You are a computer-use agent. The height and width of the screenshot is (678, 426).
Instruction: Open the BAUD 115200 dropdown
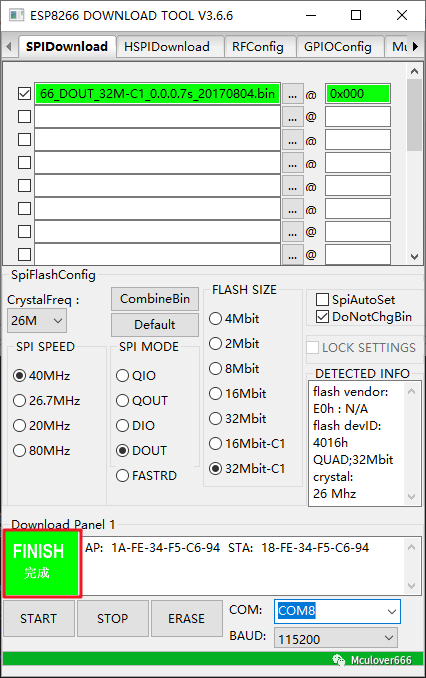point(336,638)
